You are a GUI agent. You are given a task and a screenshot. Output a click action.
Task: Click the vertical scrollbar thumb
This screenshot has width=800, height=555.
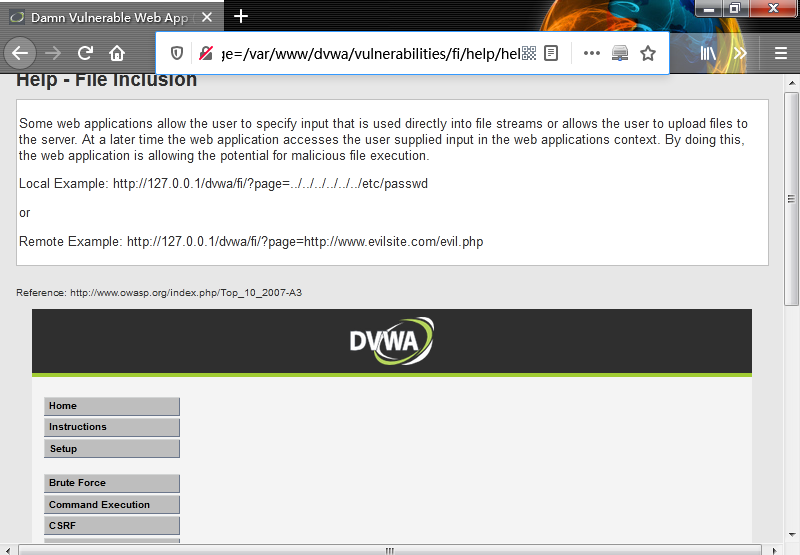(791, 199)
